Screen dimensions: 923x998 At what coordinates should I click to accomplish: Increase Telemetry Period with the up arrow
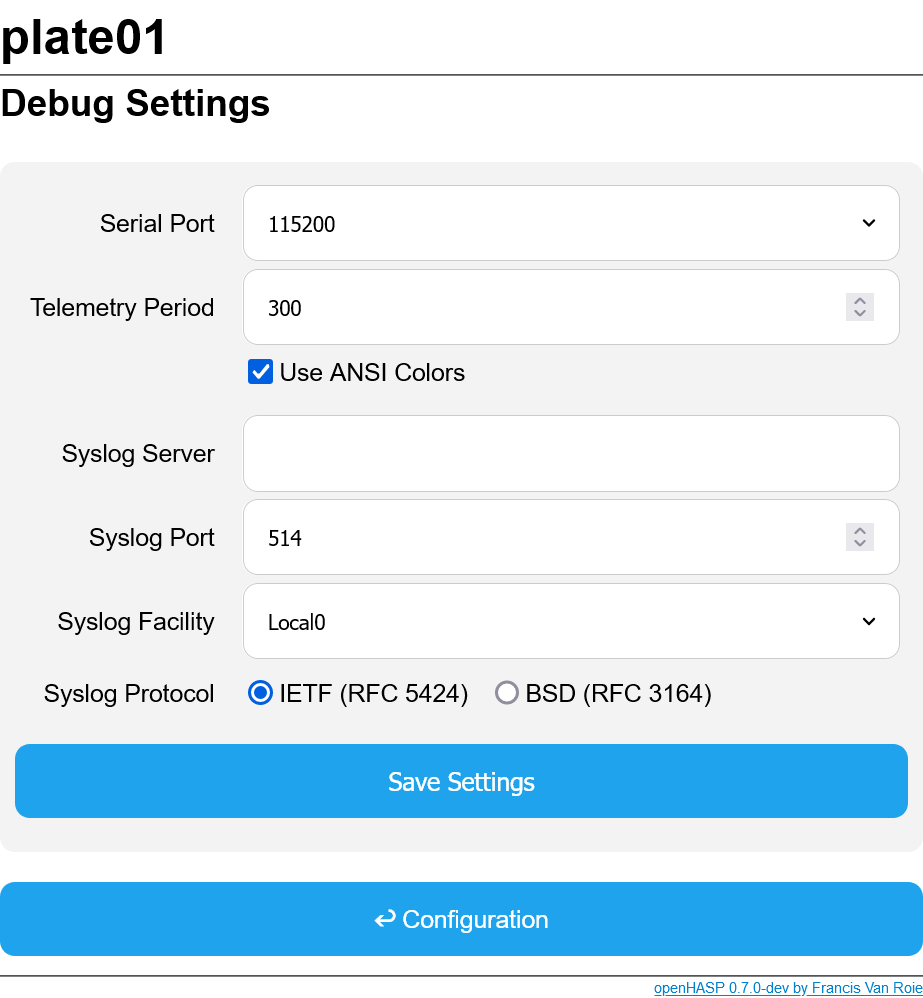[859, 301]
